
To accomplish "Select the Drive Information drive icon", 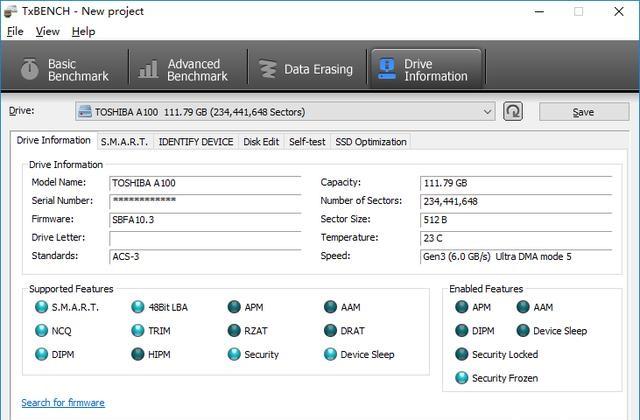I will 387,69.
